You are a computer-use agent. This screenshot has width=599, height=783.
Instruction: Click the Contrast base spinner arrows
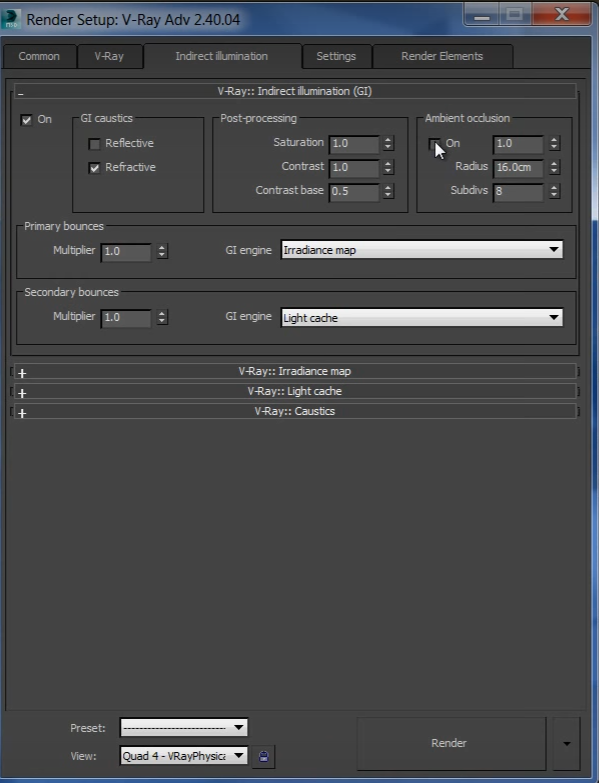click(388, 191)
